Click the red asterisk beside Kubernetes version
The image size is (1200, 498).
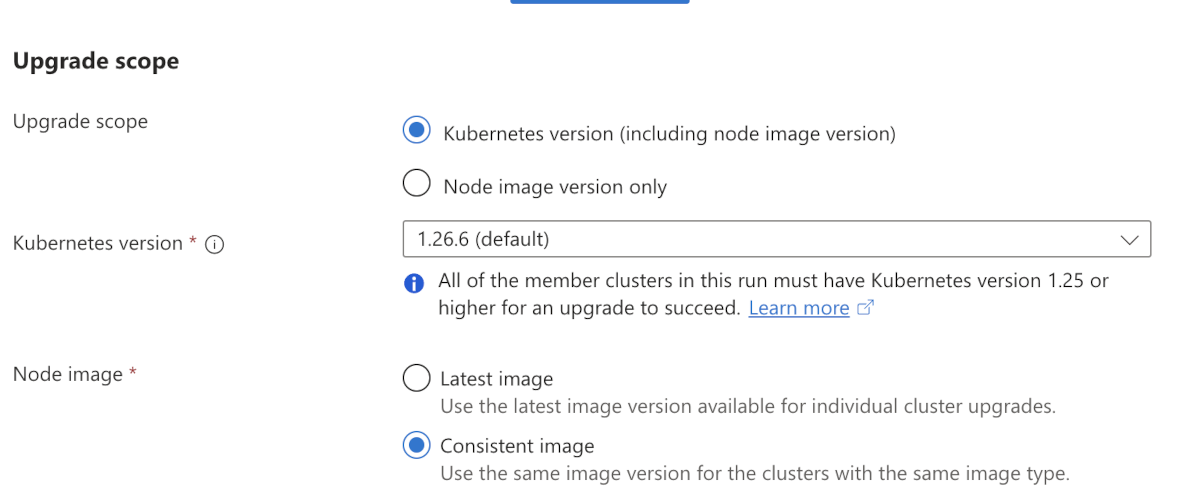click(x=193, y=242)
